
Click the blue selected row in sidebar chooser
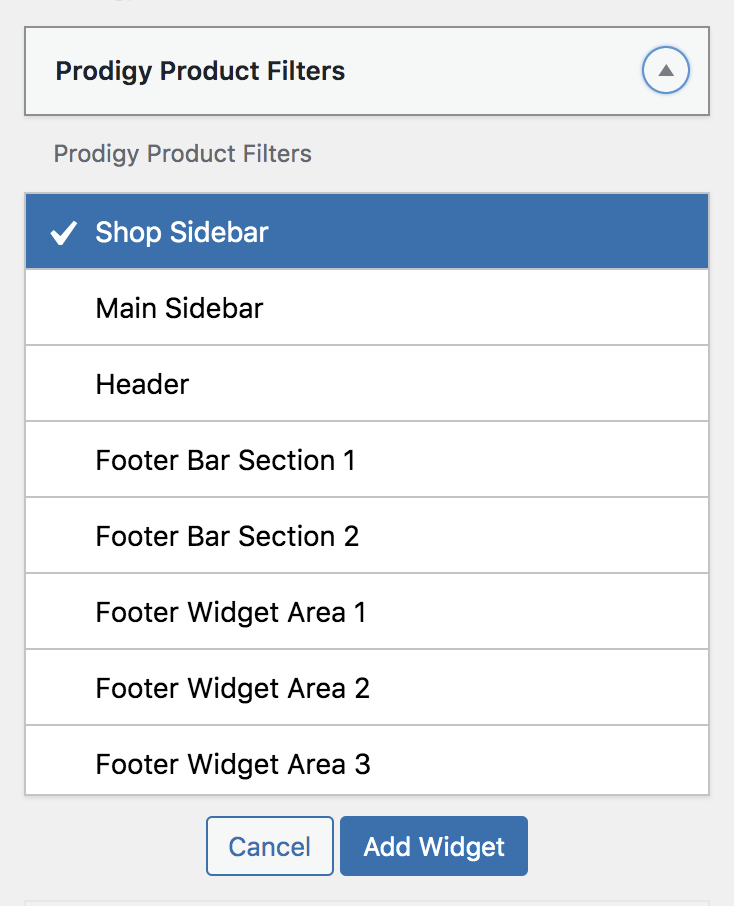coord(367,232)
